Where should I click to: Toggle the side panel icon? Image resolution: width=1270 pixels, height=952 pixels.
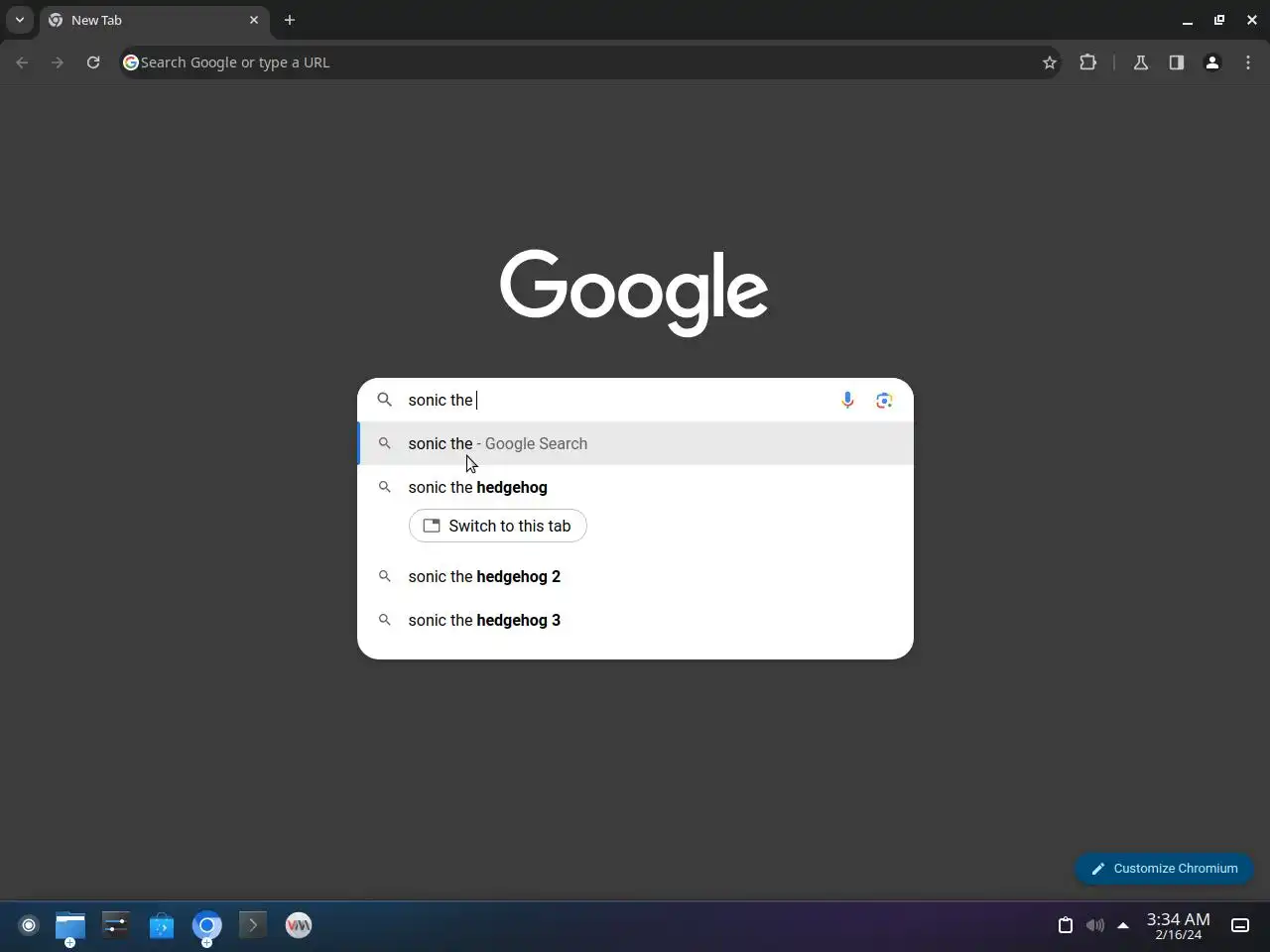[x=1177, y=62]
